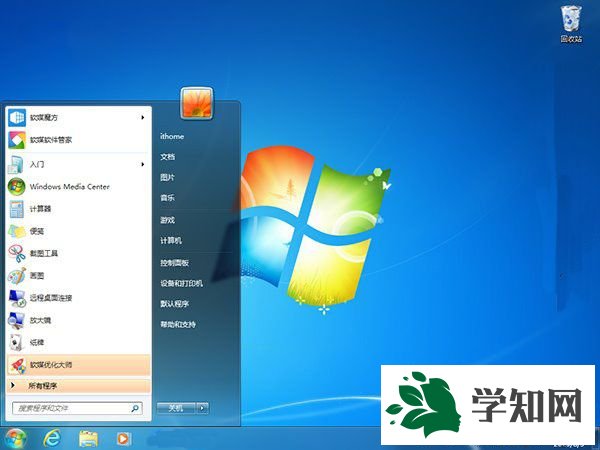Open 默认程序 default programs
Viewport: 600px width, 450px height.
[174, 304]
